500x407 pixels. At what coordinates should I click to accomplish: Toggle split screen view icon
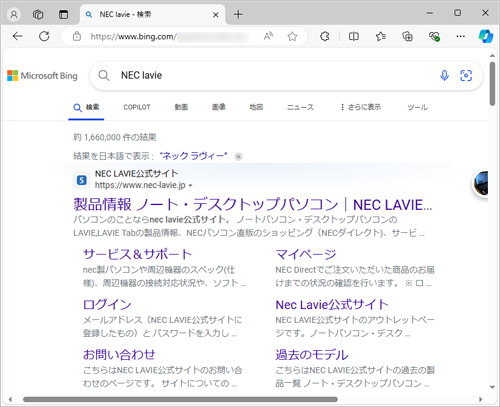pos(354,36)
